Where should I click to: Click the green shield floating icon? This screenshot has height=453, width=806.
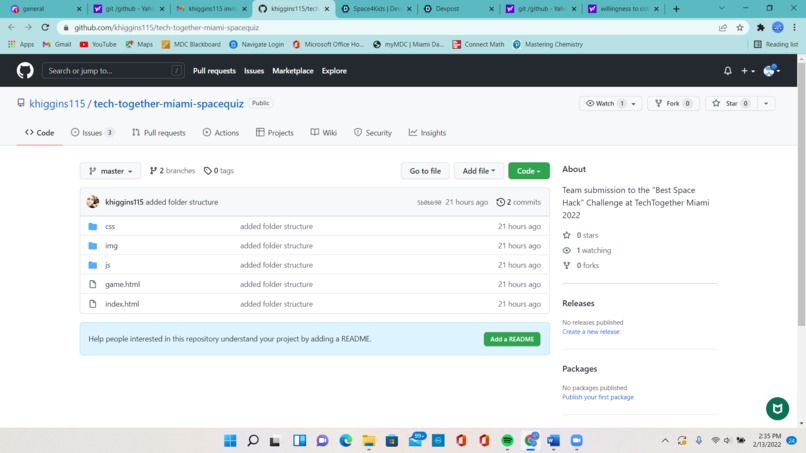pyautogui.click(x=777, y=409)
